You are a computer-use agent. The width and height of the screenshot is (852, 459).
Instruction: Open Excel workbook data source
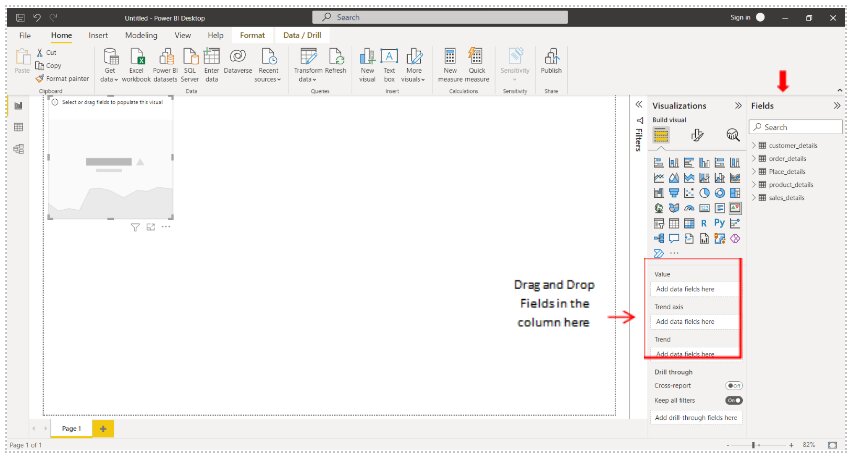coord(137,58)
